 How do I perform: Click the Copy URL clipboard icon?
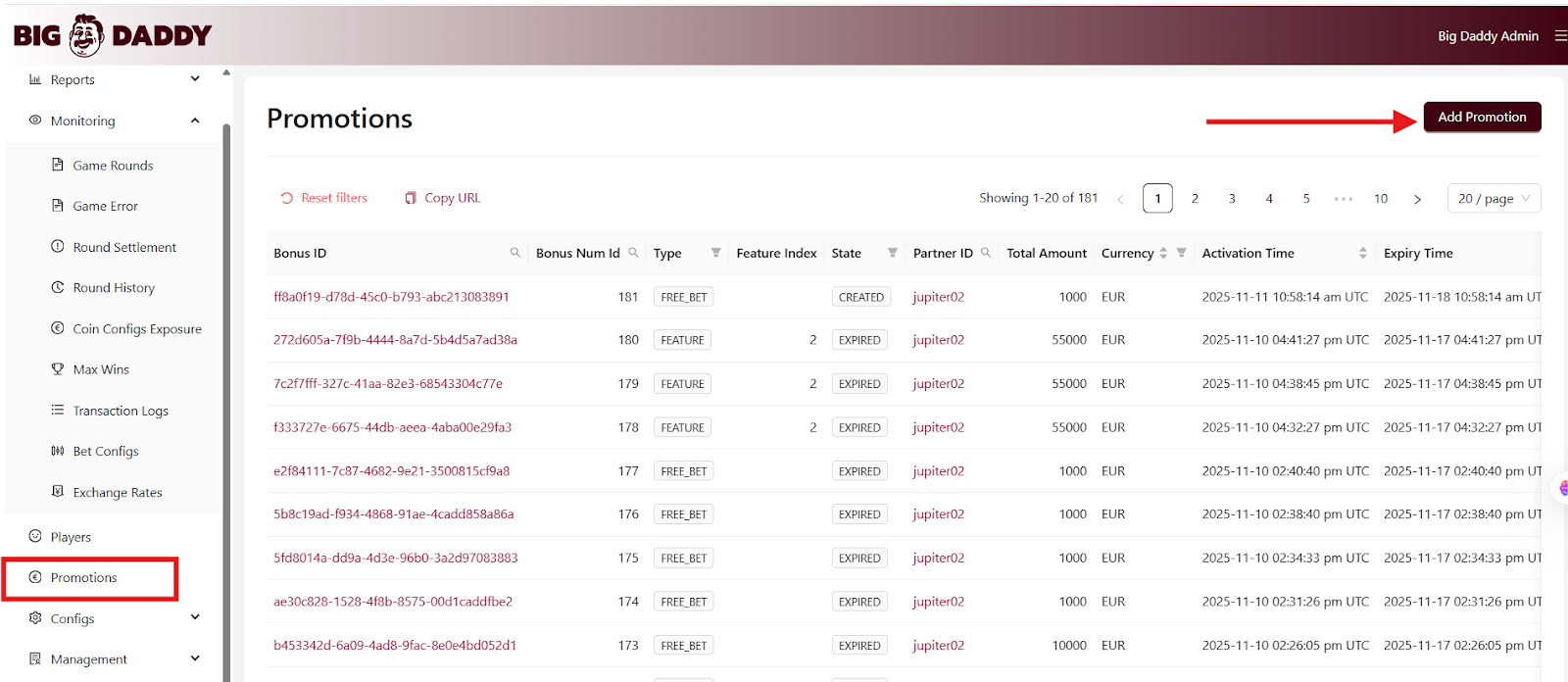(x=411, y=198)
